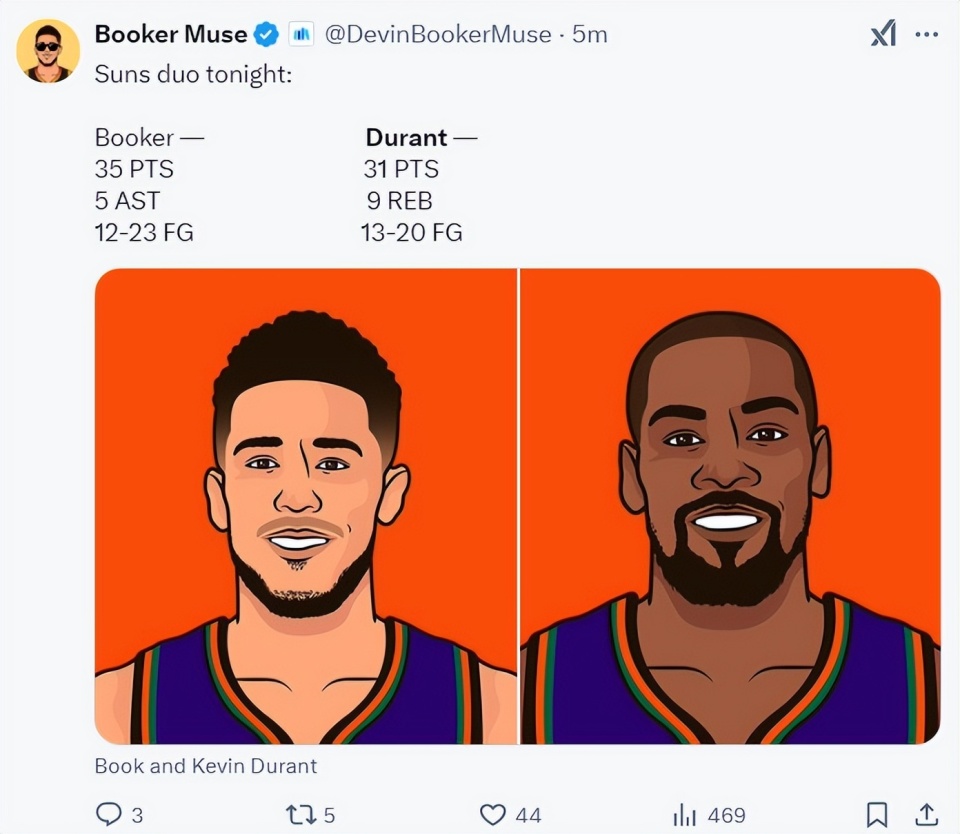Bookmark this post
This screenshot has height=834, width=960.
tap(877, 815)
